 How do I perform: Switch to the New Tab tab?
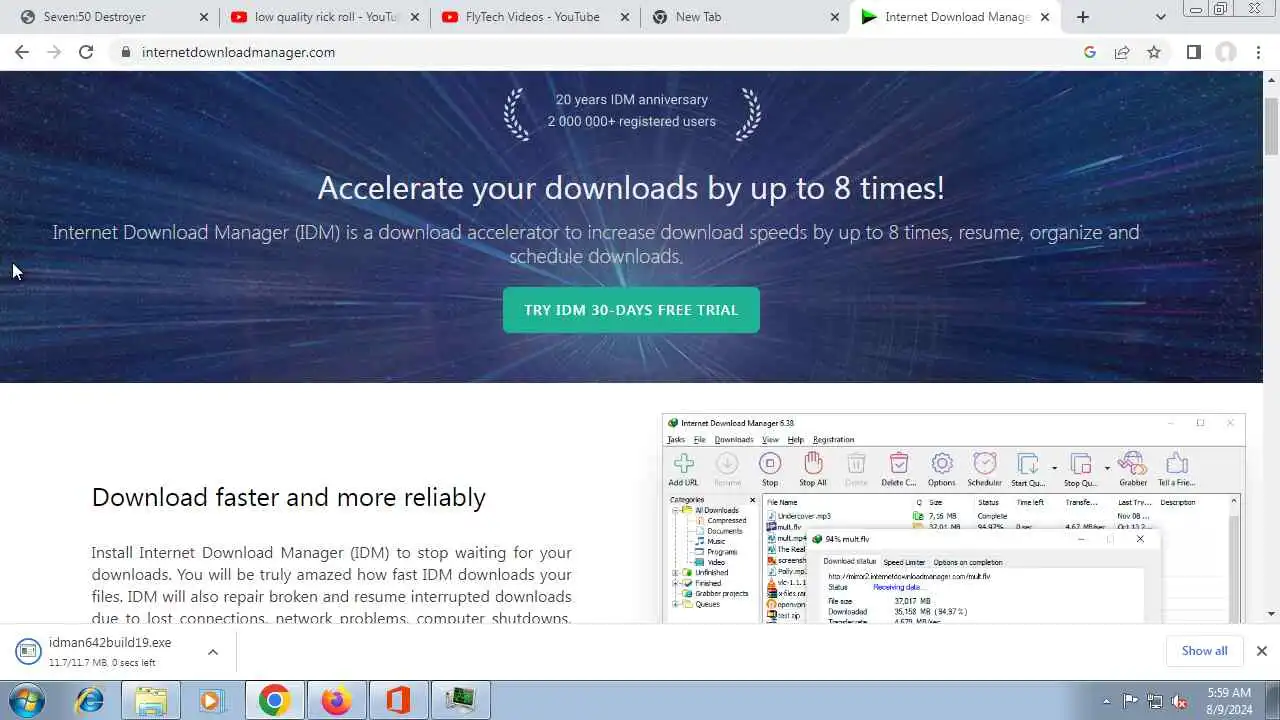(x=745, y=17)
